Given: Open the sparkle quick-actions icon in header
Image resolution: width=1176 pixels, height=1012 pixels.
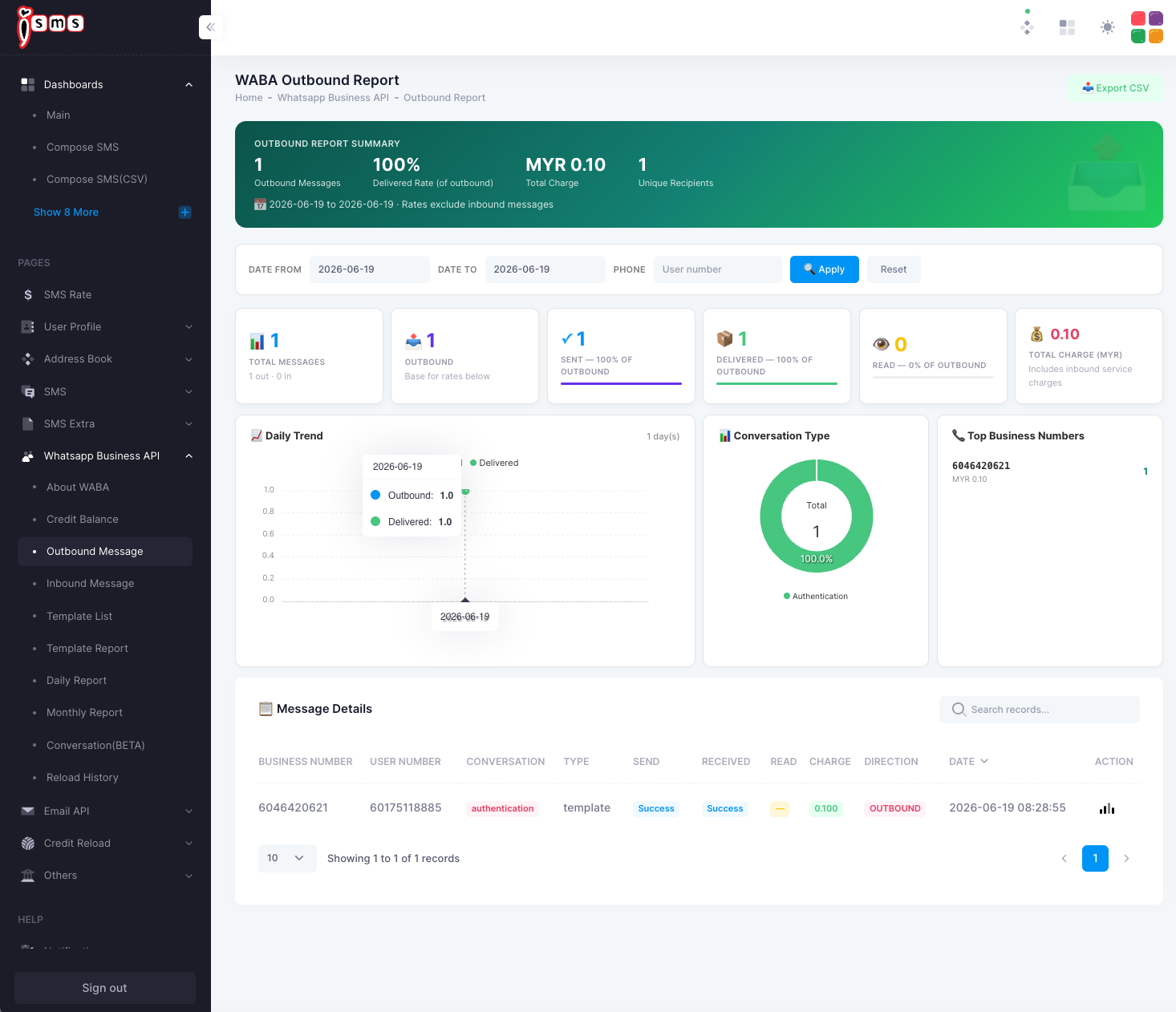Looking at the screenshot, I should [x=1027, y=27].
